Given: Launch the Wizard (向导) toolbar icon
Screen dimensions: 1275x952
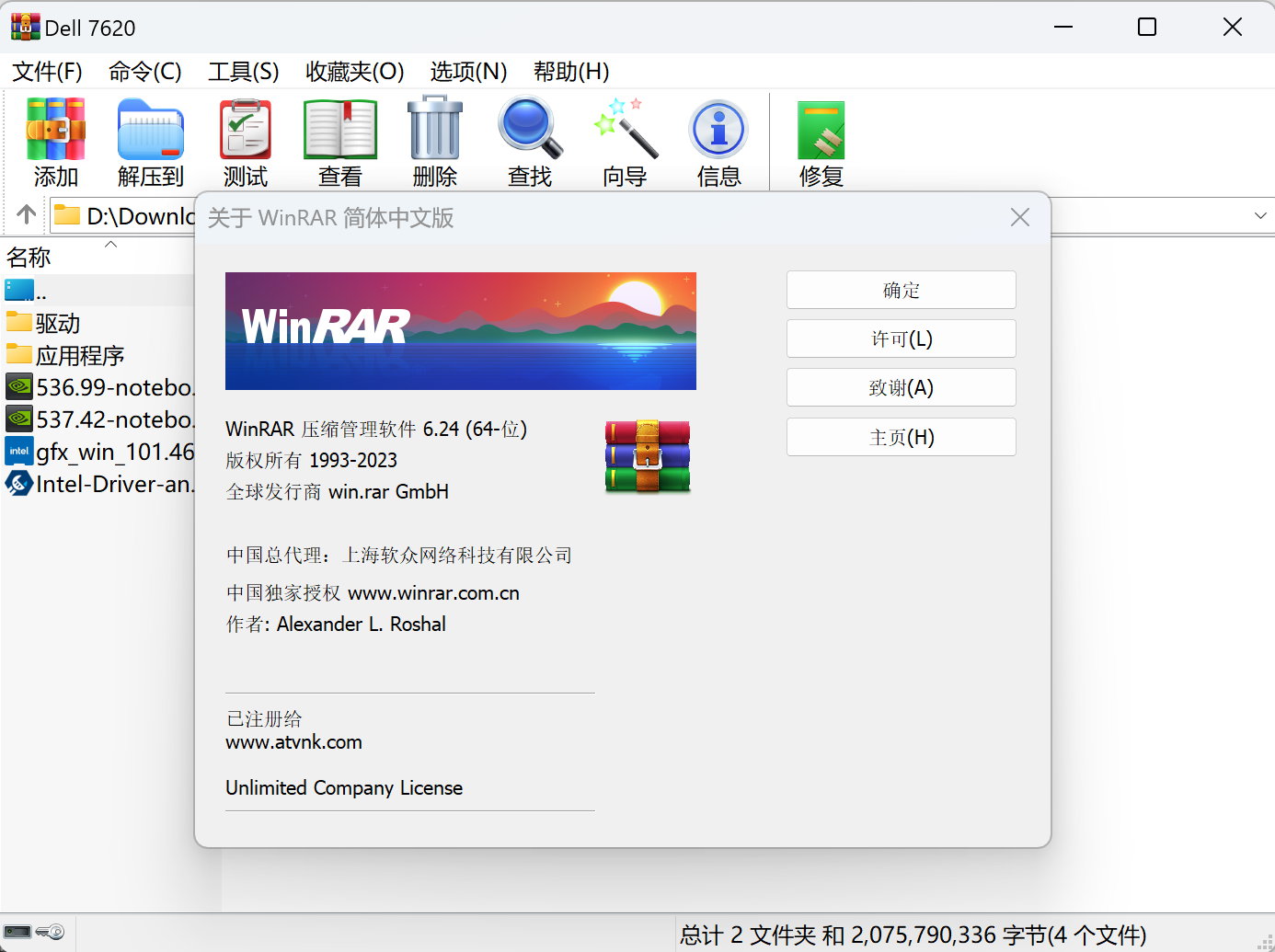Looking at the screenshot, I should [626, 129].
